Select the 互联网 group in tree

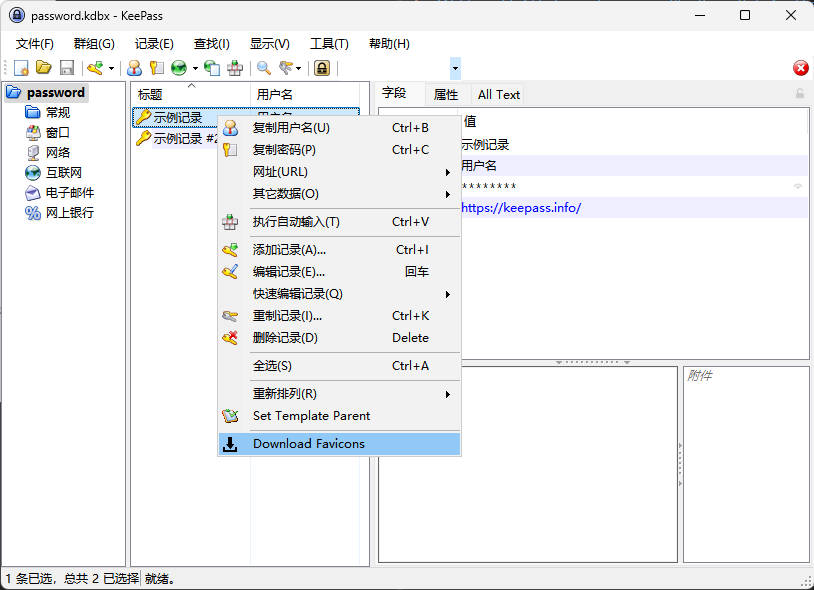point(63,172)
